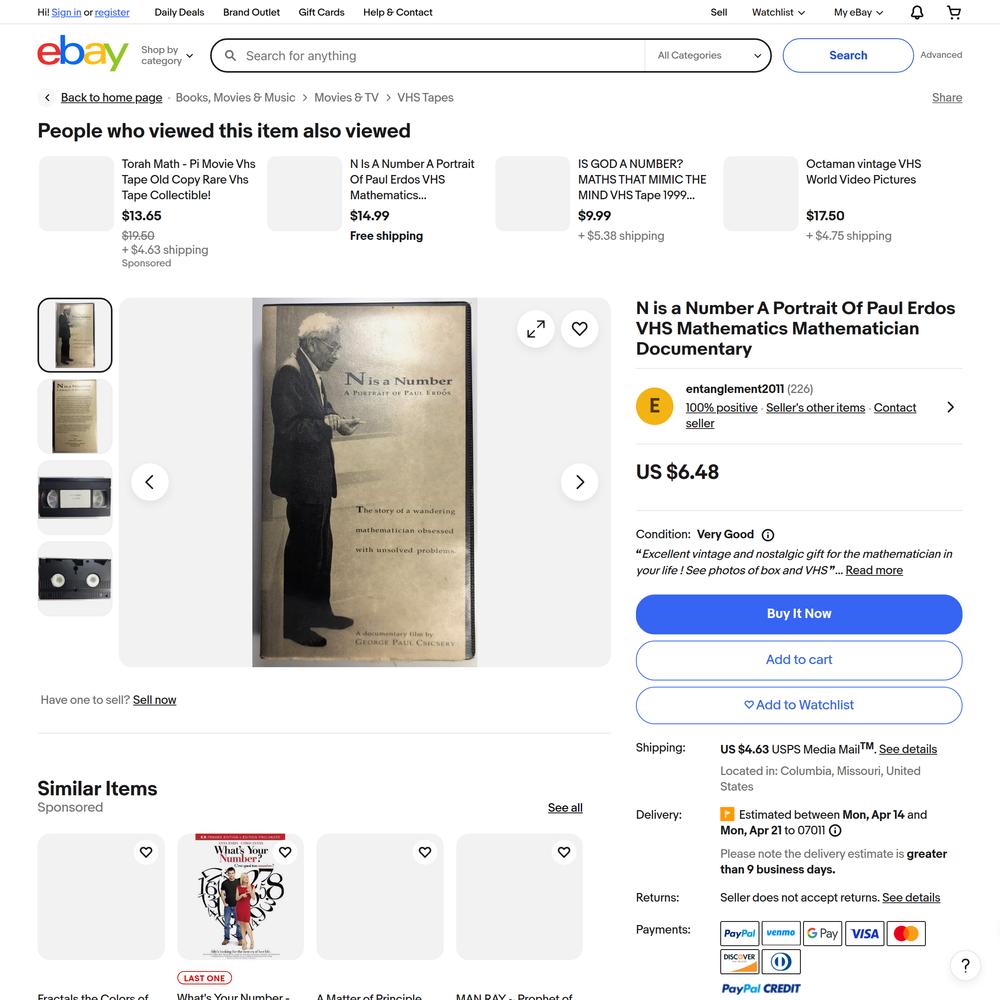Click the Search for anything field
The height and width of the screenshot is (1000, 1000).
[x=440, y=55]
